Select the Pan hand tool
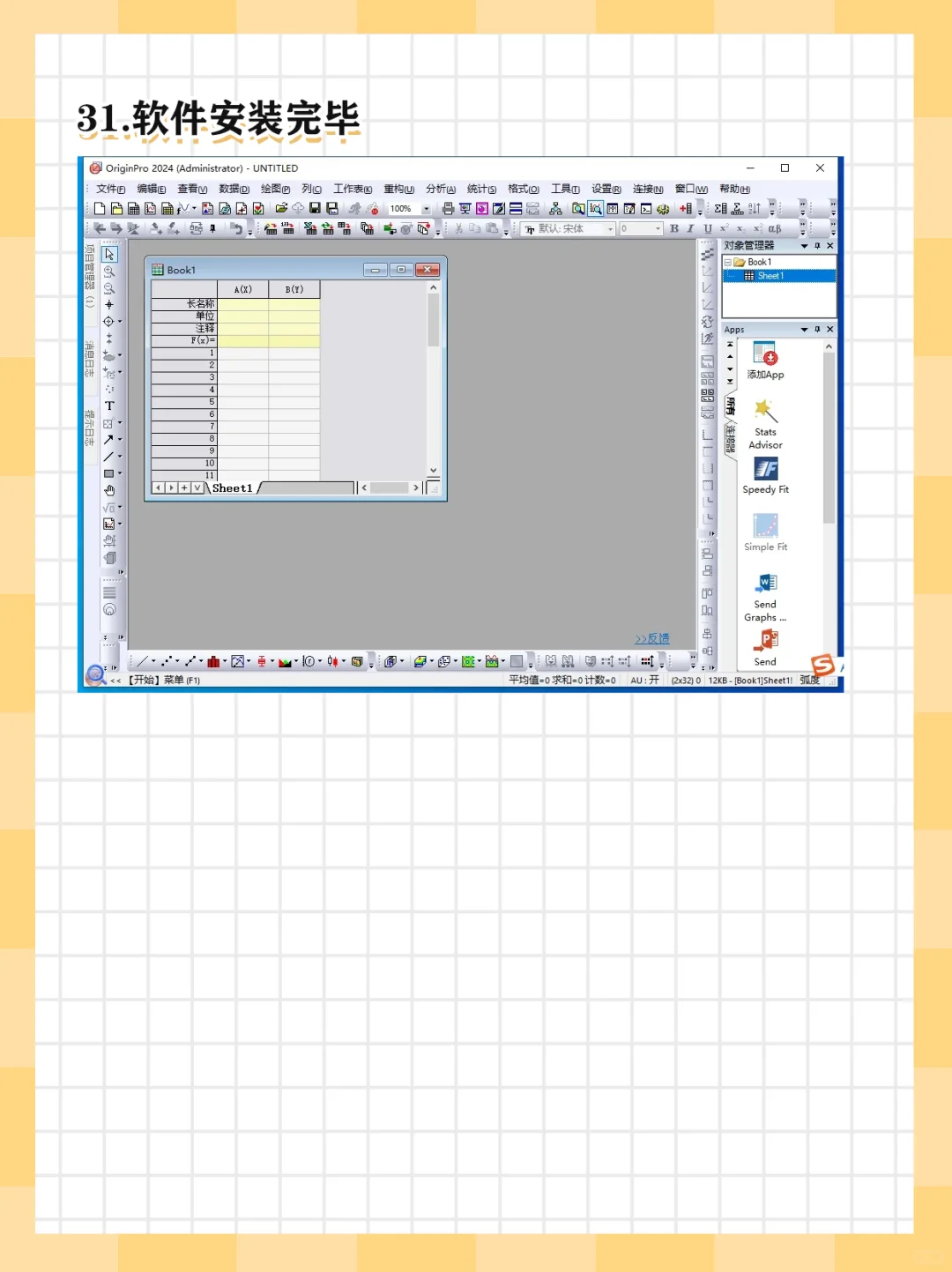The width and height of the screenshot is (952, 1272). [109, 490]
